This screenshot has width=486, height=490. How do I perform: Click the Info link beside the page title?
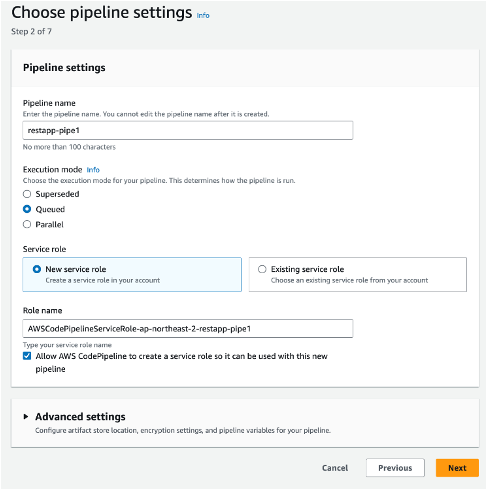pyautogui.click(x=203, y=15)
